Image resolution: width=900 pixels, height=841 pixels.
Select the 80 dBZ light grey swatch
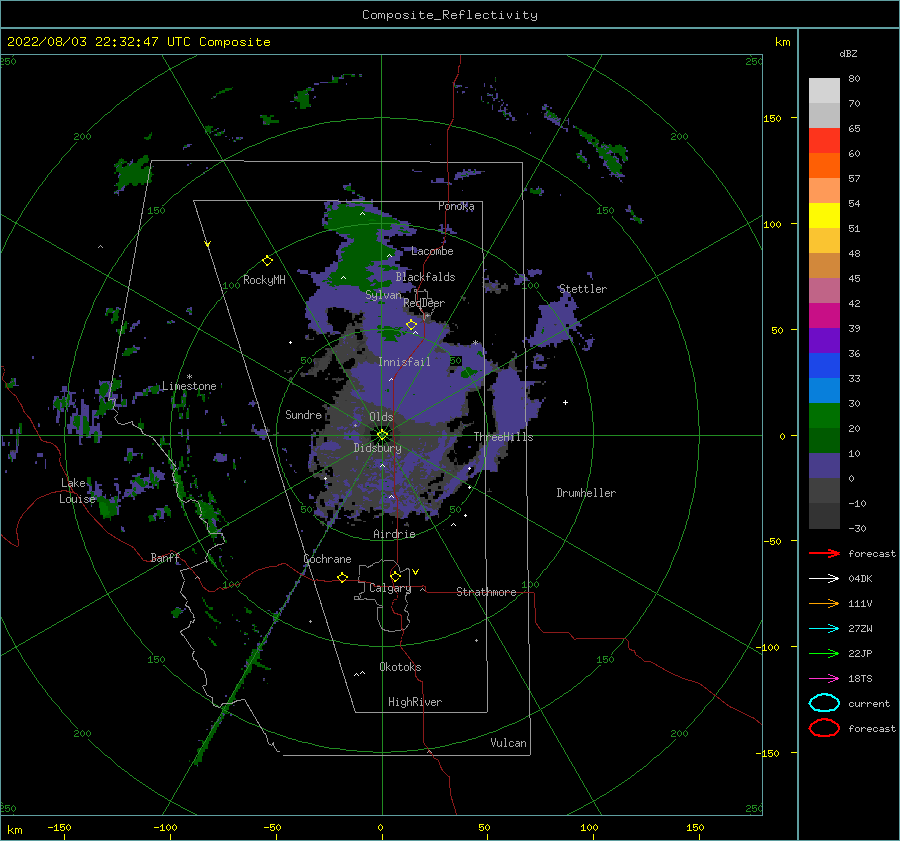pos(824,91)
